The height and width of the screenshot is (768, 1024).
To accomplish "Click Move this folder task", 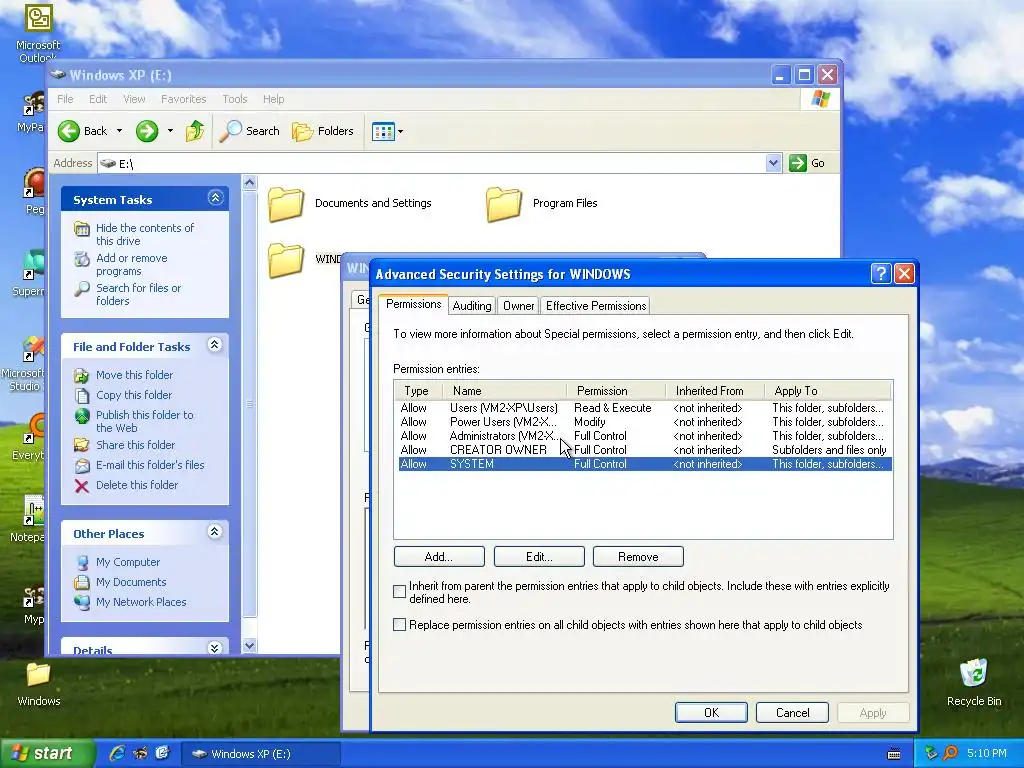I will (x=135, y=375).
